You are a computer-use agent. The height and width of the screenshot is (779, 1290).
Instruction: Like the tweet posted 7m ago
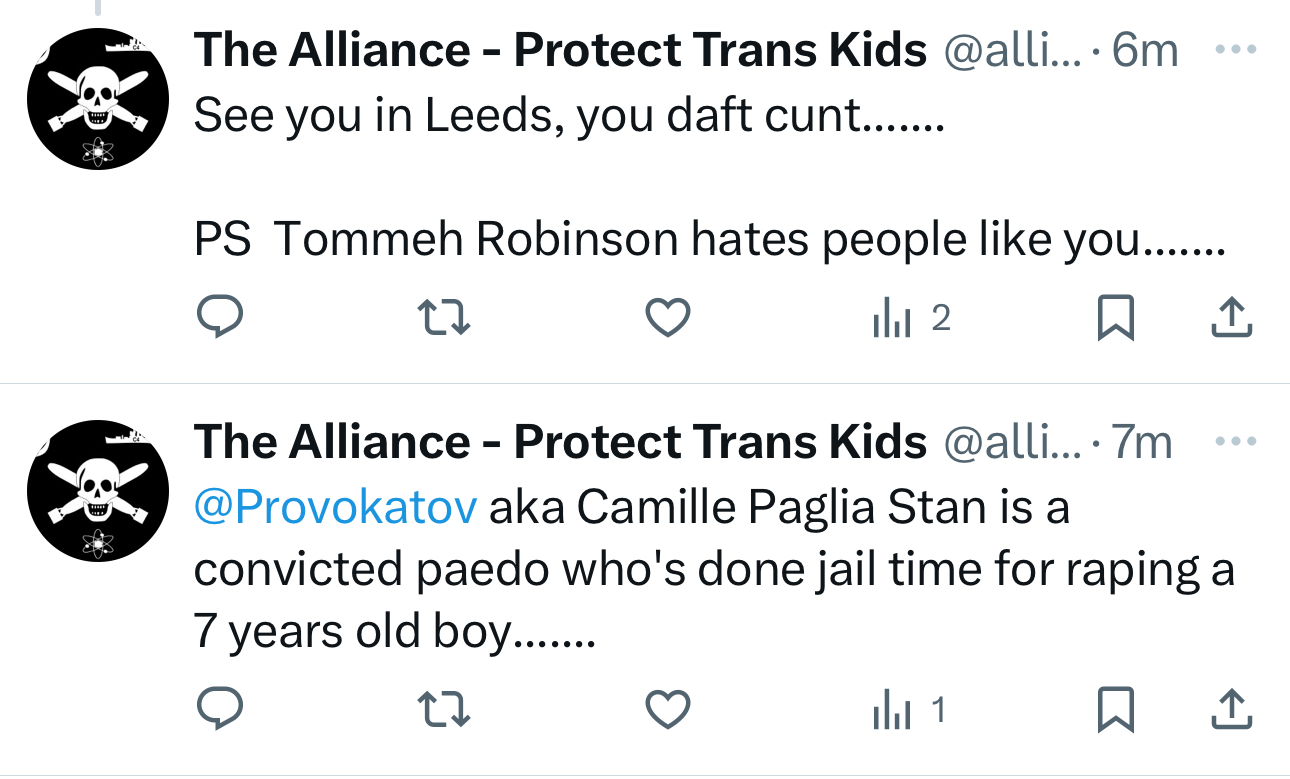coord(667,711)
